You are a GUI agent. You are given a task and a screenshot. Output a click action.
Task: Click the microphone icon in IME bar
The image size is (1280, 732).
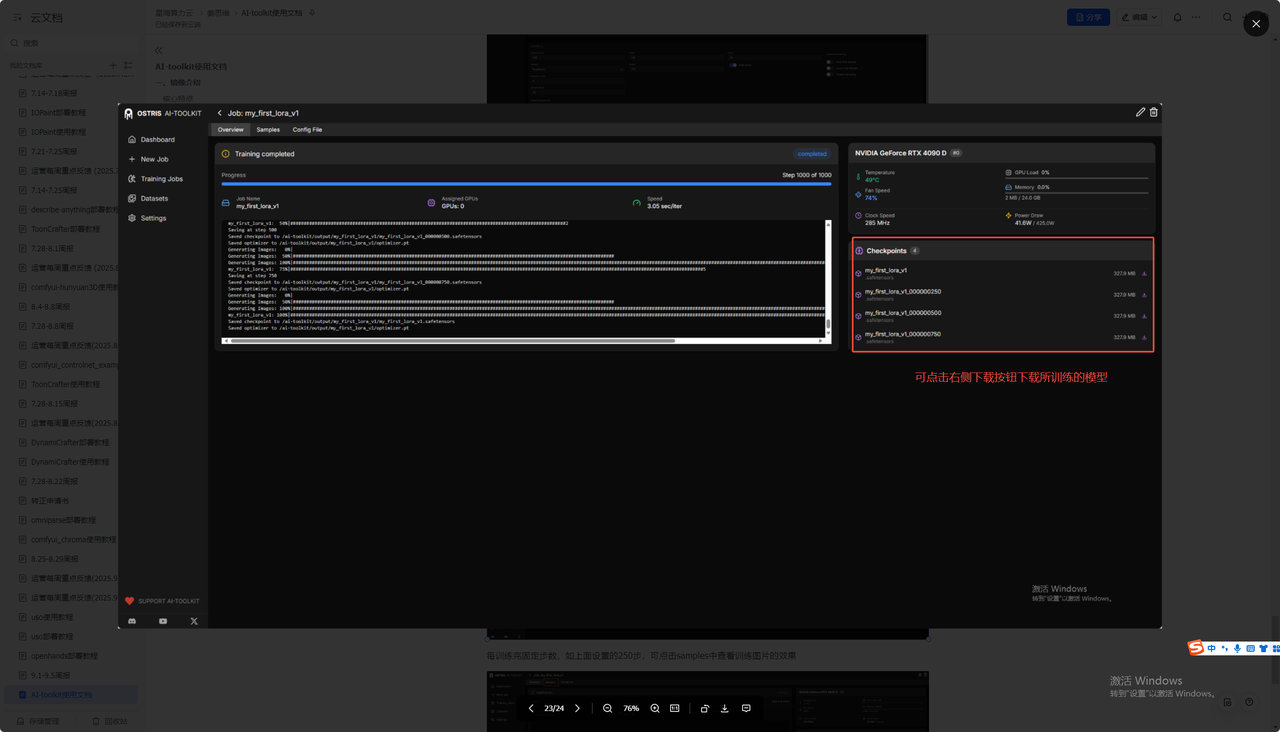pos(1237,648)
